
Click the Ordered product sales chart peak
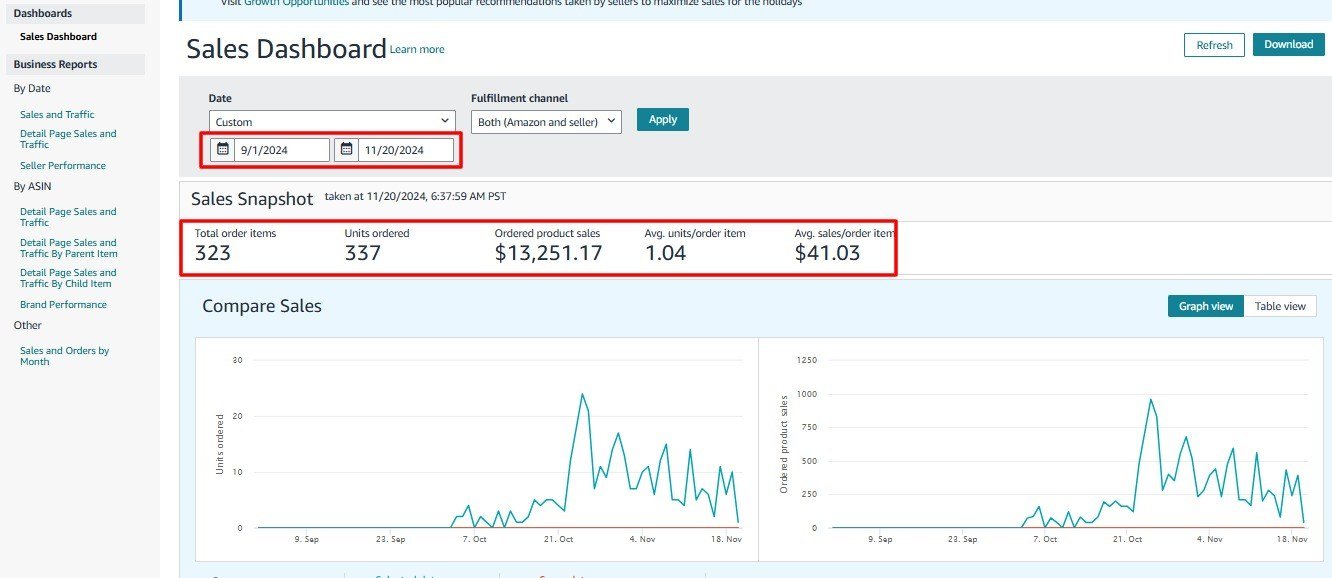(1151, 399)
